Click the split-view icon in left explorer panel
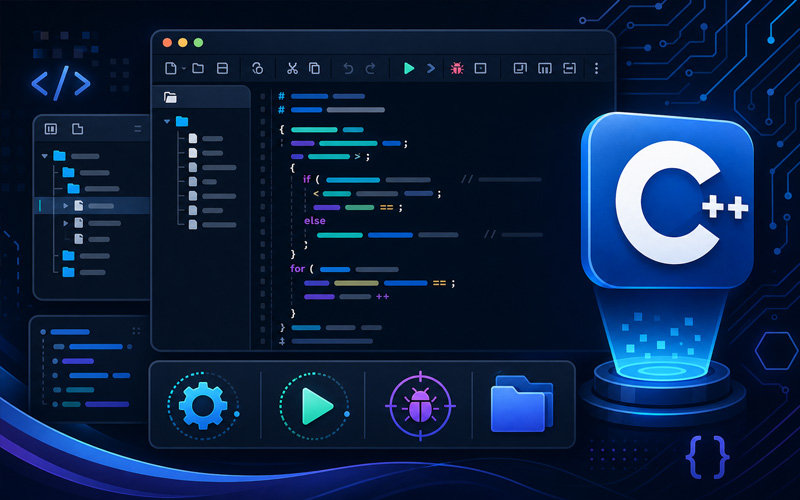The width and height of the screenshot is (800, 500). pyautogui.click(x=51, y=129)
